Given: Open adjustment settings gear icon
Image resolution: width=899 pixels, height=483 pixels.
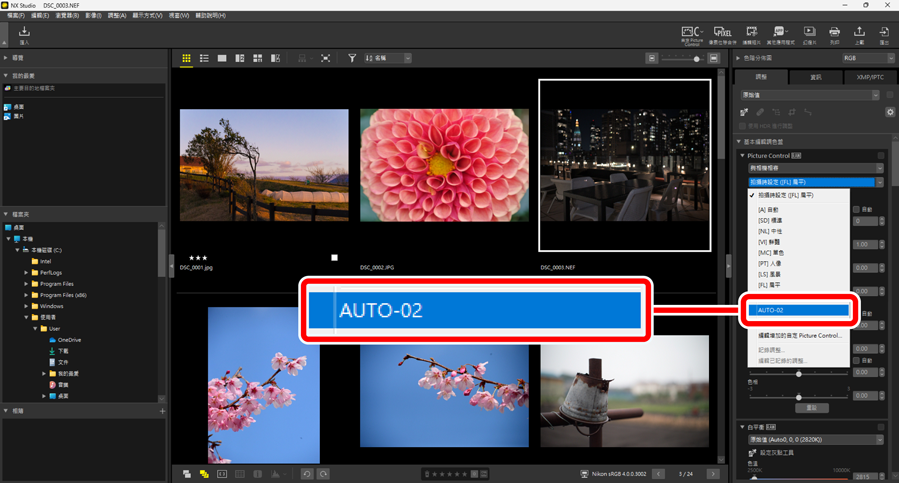Looking at the screenshot, I should click(x=890, y=112).
